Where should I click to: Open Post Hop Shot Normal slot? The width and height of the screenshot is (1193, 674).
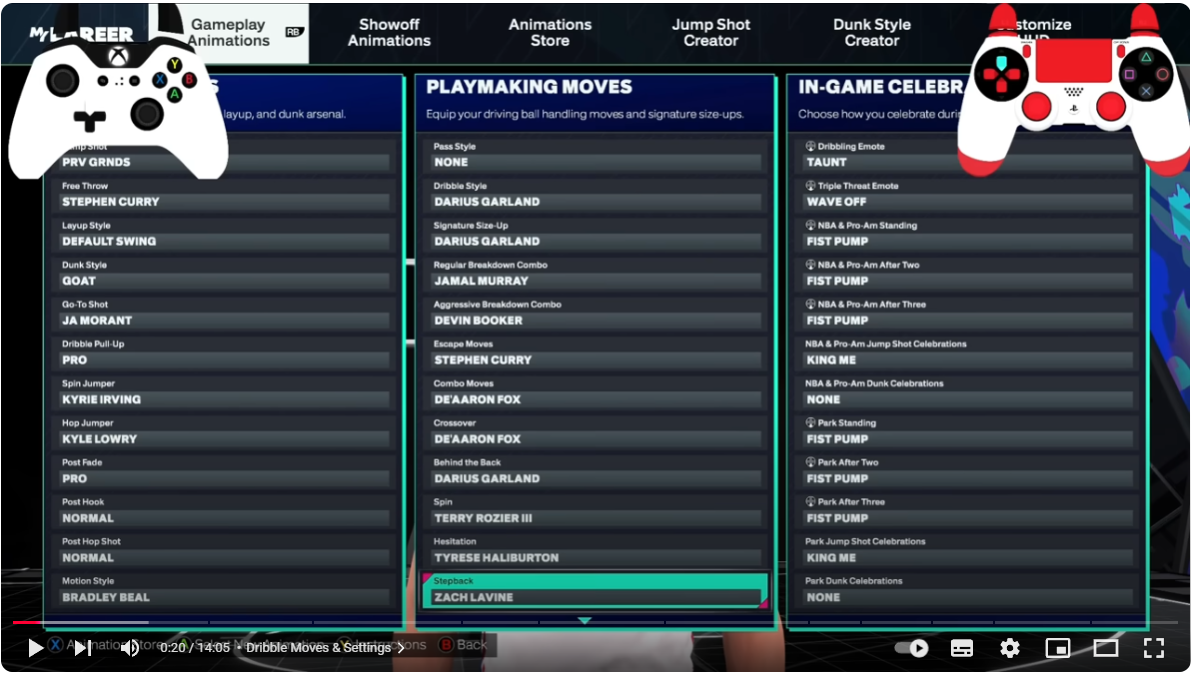(x=223, y=551)
